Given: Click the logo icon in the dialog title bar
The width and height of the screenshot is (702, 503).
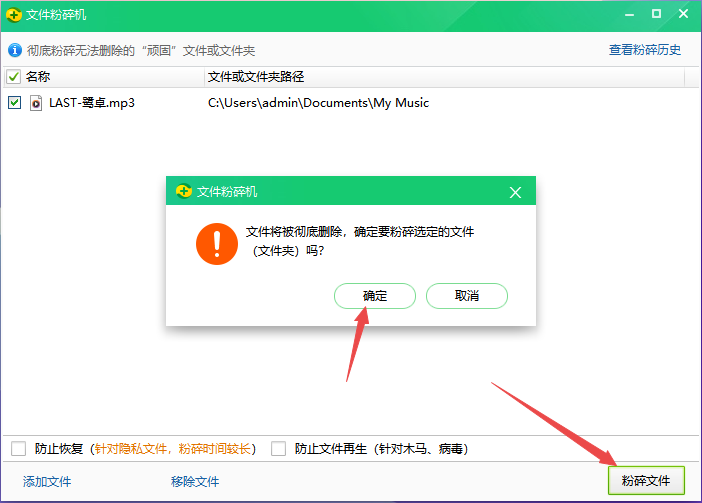Looking at the screenshot, I should [183, 191].
